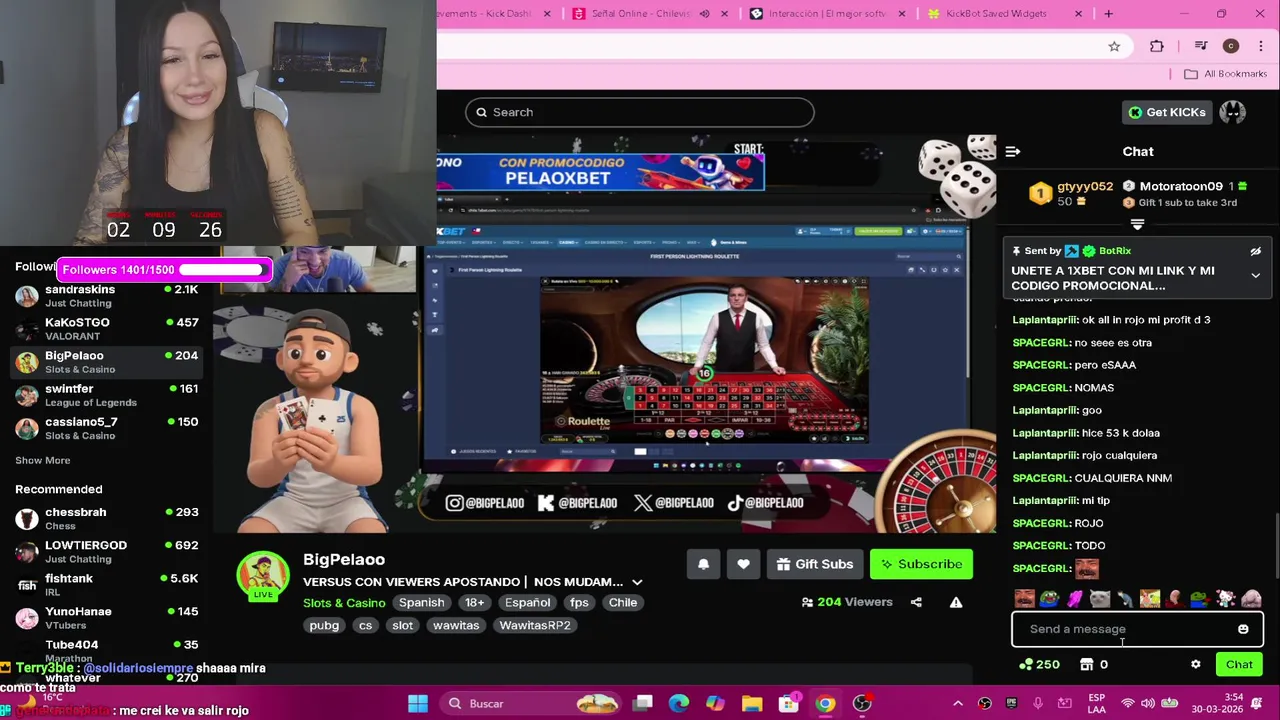Open Microsoft Edge from taskbar
1280x720 pixels.
point(679,703)
